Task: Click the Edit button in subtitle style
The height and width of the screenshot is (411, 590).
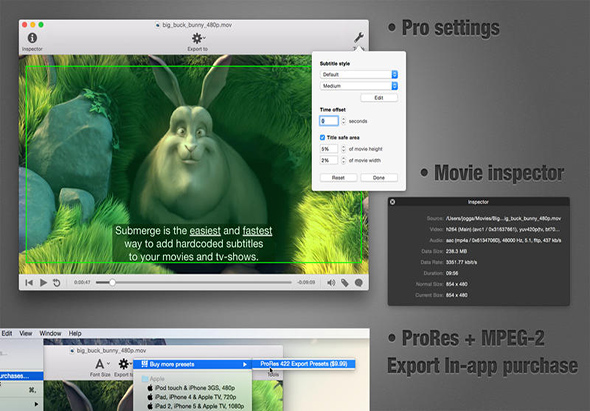Action: click(379, 98)
